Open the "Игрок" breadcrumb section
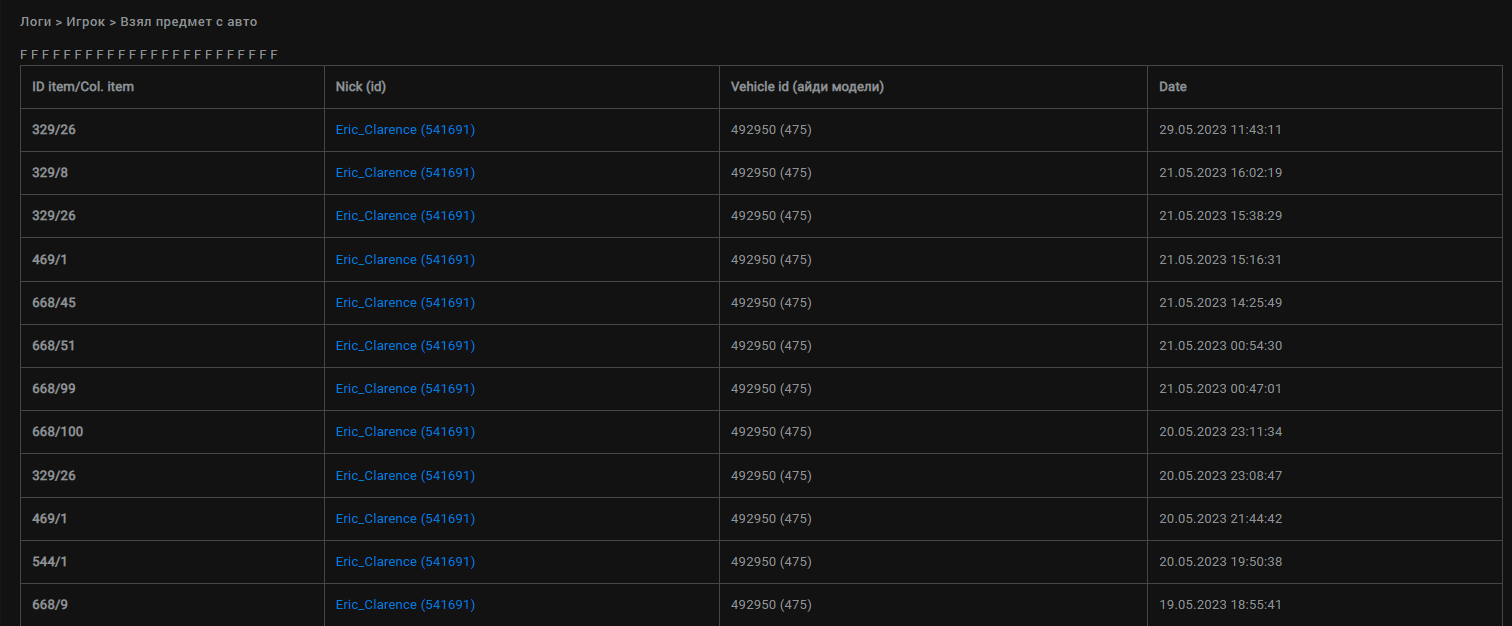Viewport: 1512px width, 626px height. [x=86, y=21]
